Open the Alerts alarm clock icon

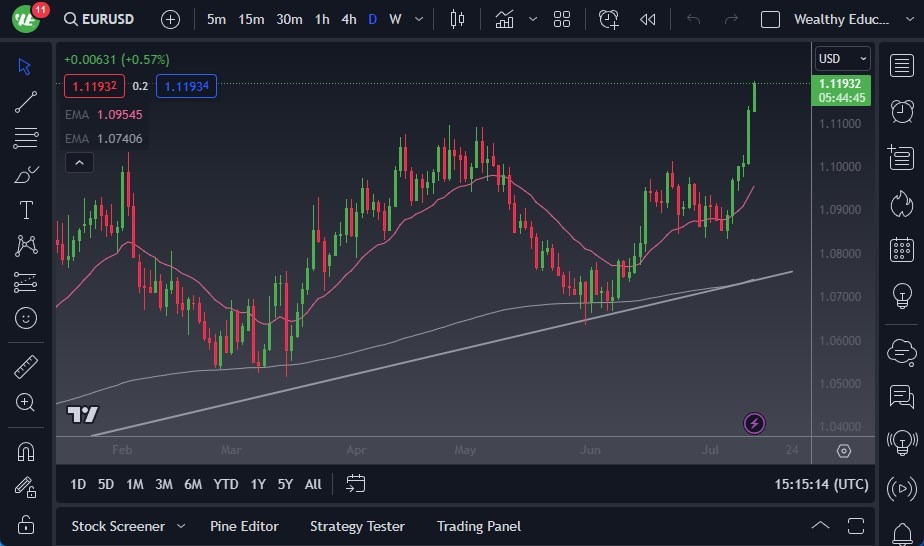[901, 110]
